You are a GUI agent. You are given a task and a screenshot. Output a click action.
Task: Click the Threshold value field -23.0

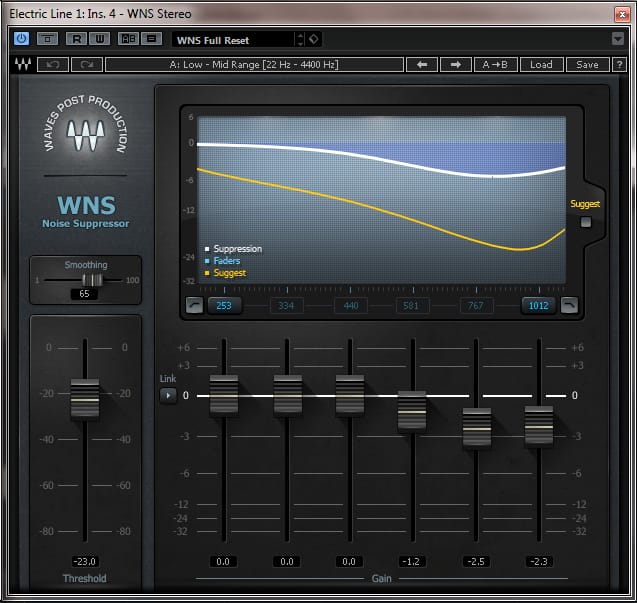pyautogui.click(x=85, y=562)
